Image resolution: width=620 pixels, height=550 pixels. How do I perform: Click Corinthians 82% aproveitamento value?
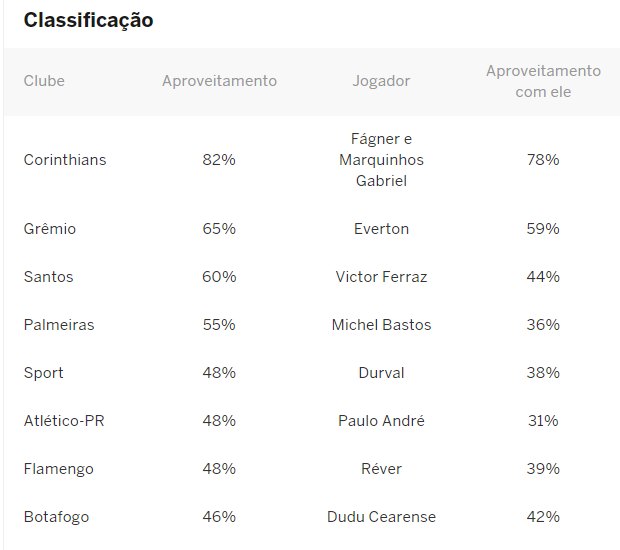pyautogui.click(x=219, y=160)
